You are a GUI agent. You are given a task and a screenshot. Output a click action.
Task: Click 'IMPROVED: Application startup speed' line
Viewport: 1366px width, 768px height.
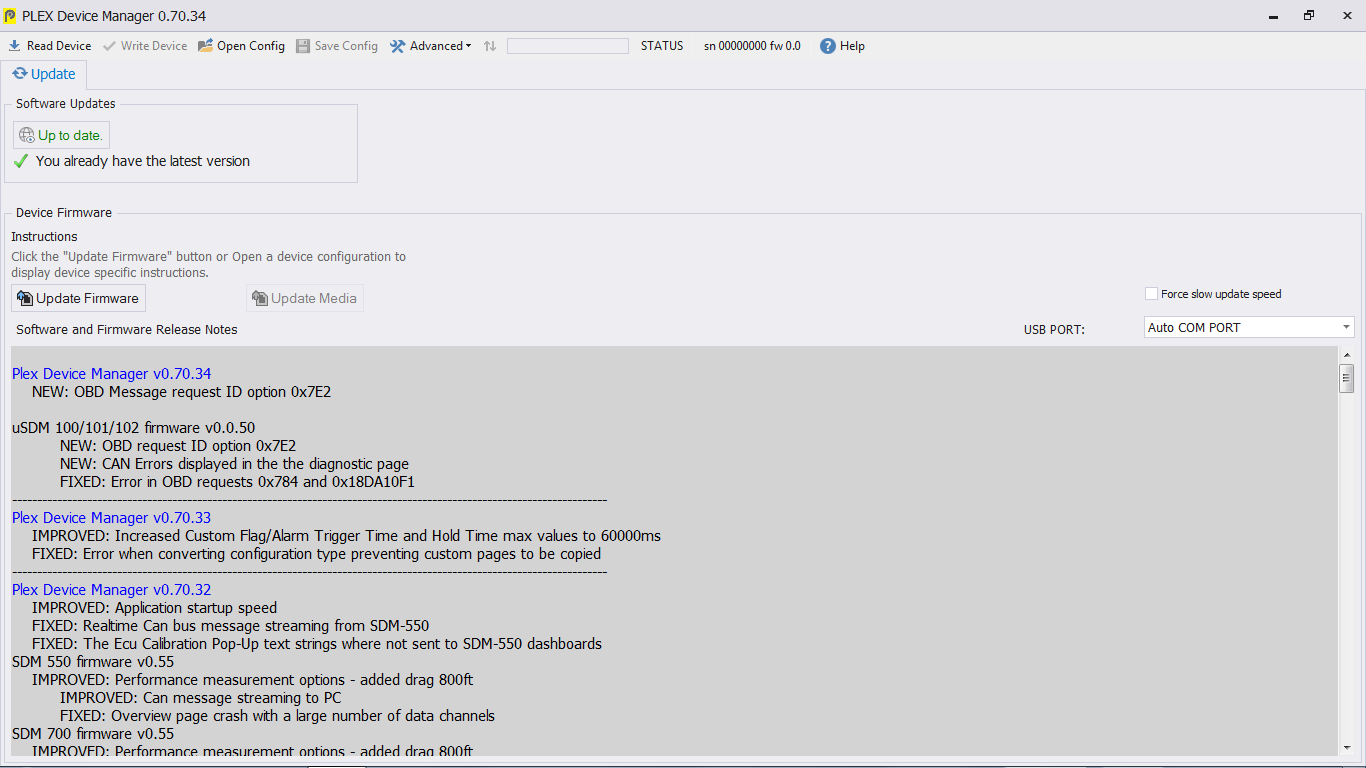pyautogui.click(x=154, y=608)
